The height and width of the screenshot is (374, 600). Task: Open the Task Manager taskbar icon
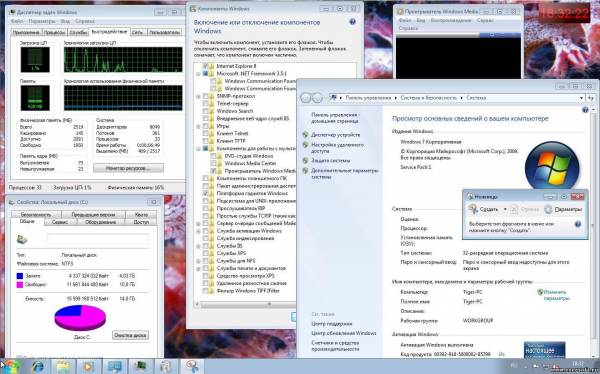click(x=140, y=367)
